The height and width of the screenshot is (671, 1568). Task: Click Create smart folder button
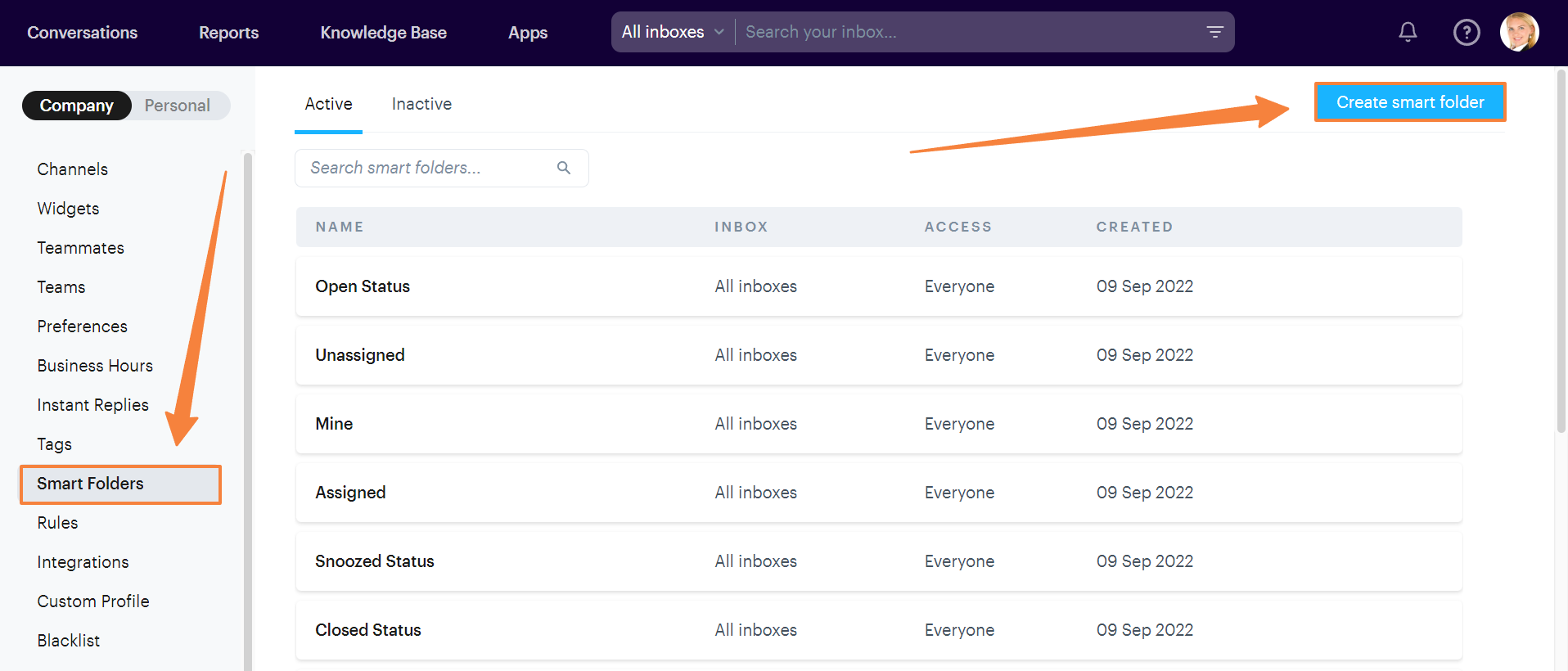(1409, 102)
